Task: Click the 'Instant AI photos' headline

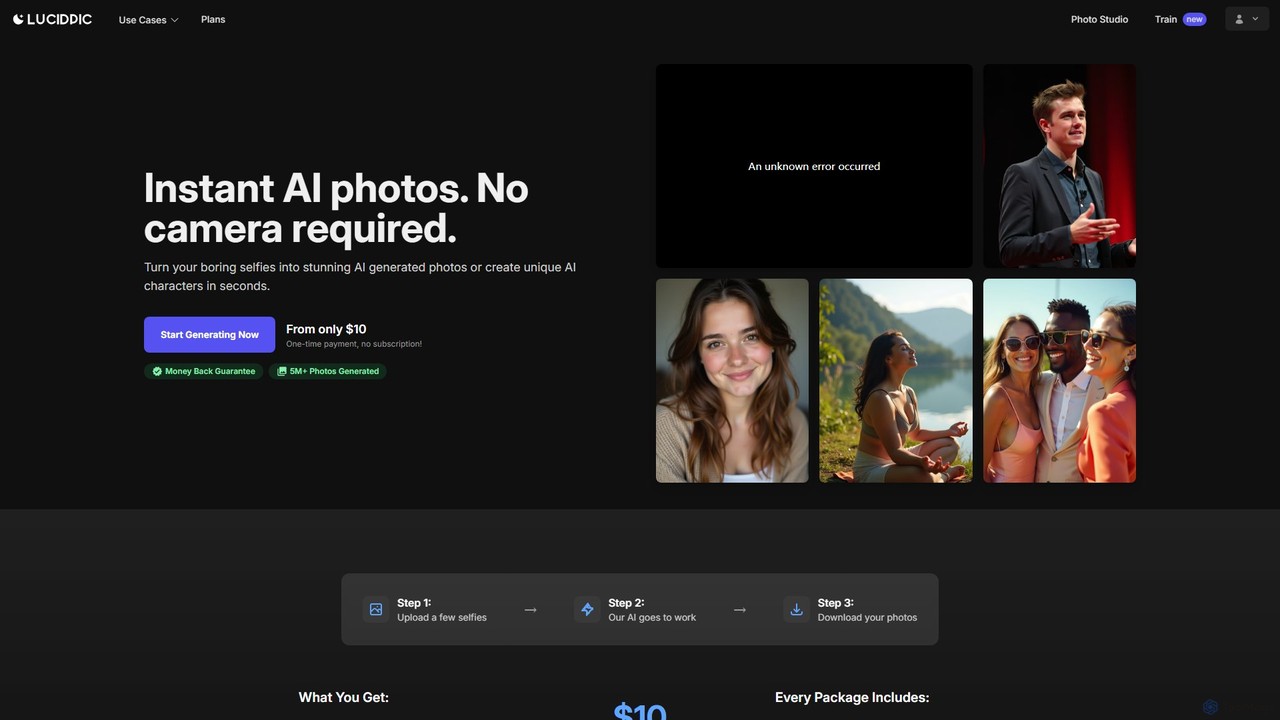Action: [x=336, y=208]
